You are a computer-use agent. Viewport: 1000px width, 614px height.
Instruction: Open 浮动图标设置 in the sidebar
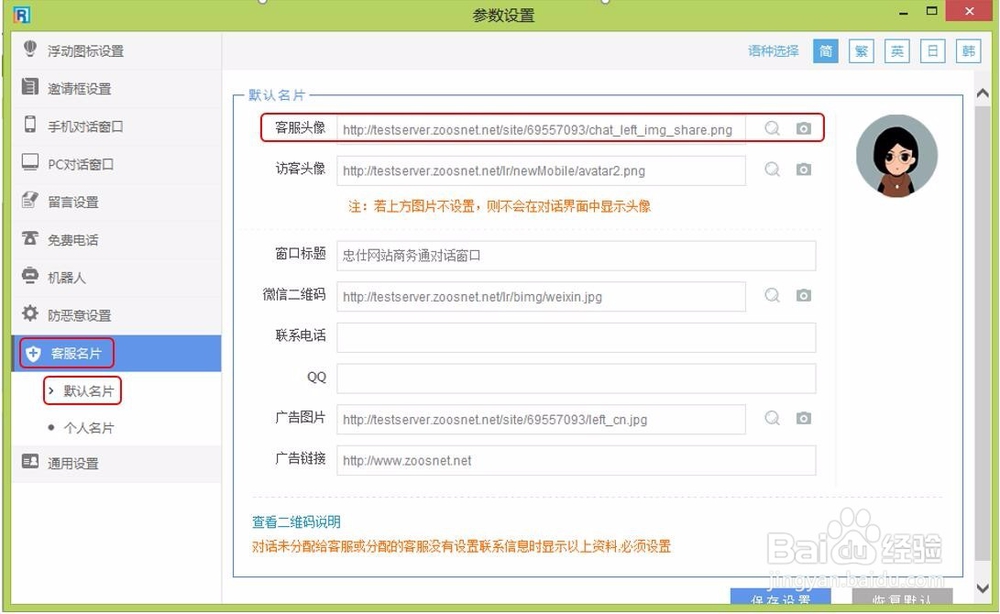[x=117, y=51]
